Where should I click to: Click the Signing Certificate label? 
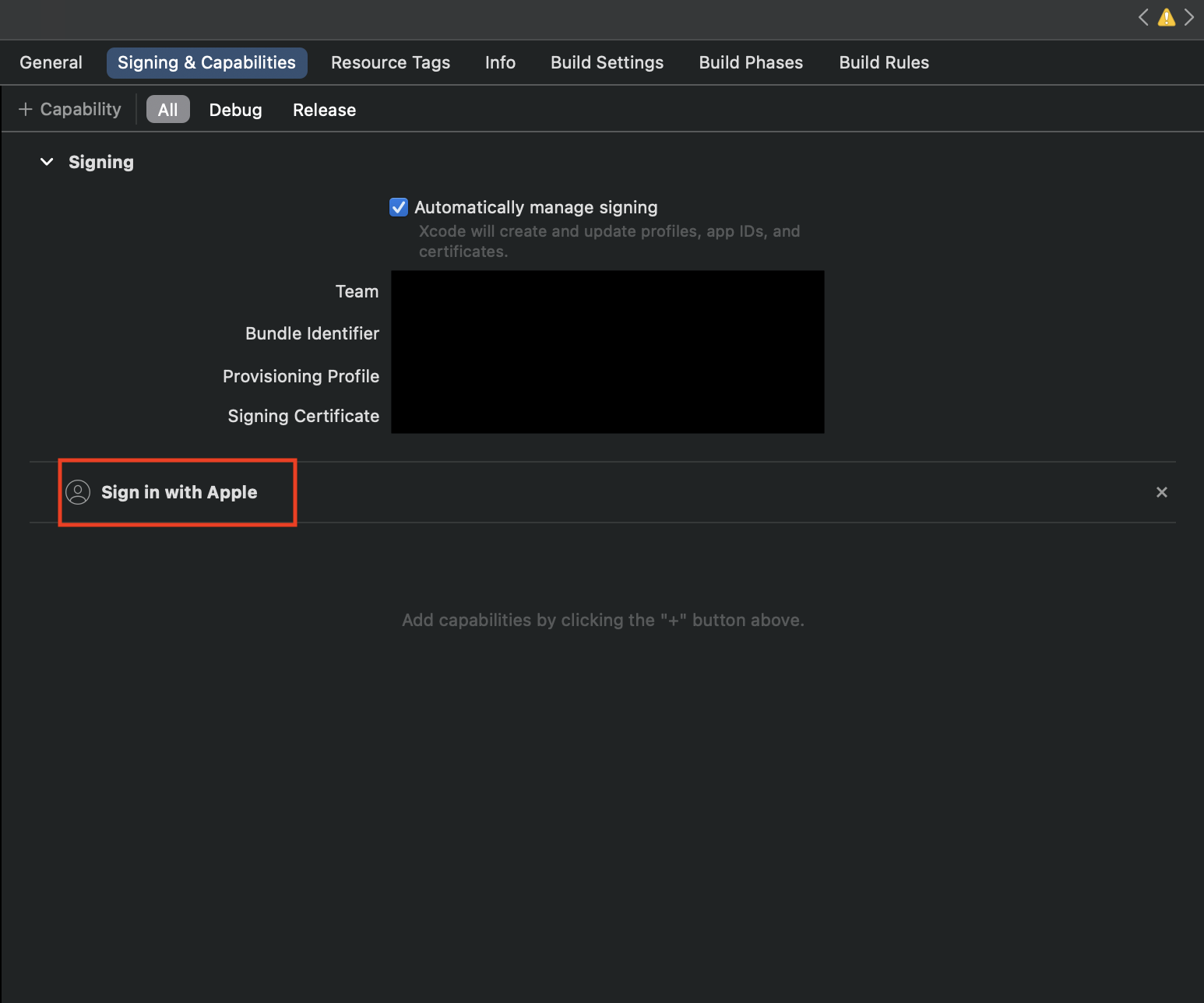tap(304, 416)
